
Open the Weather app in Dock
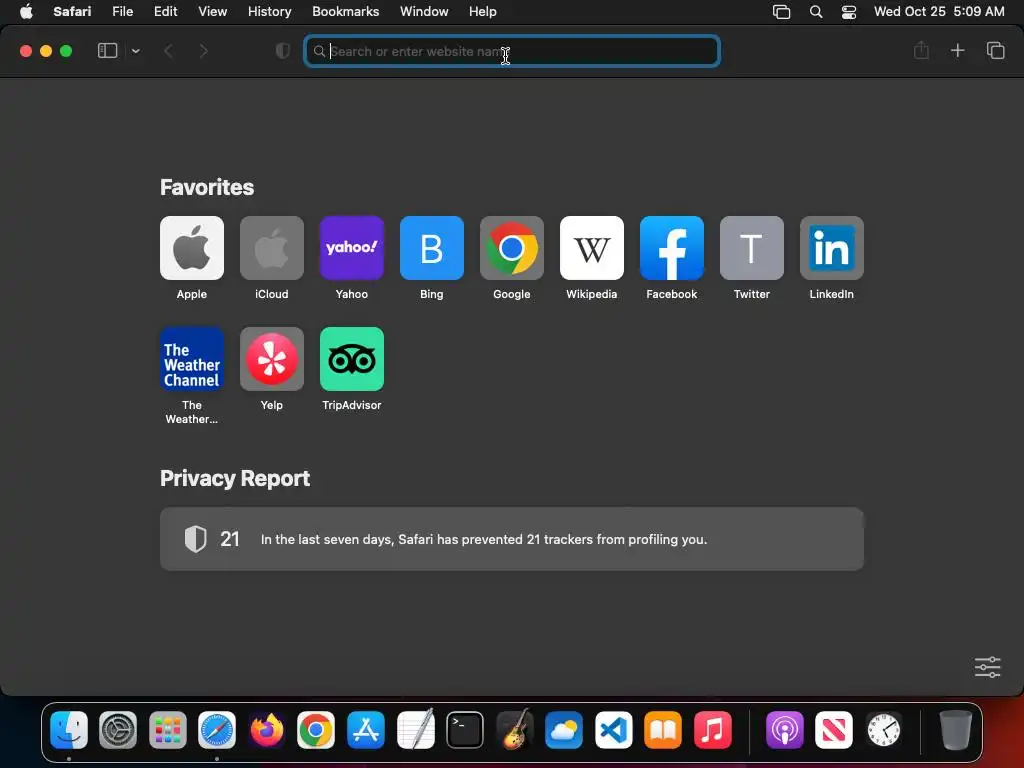tap(564, 729)
